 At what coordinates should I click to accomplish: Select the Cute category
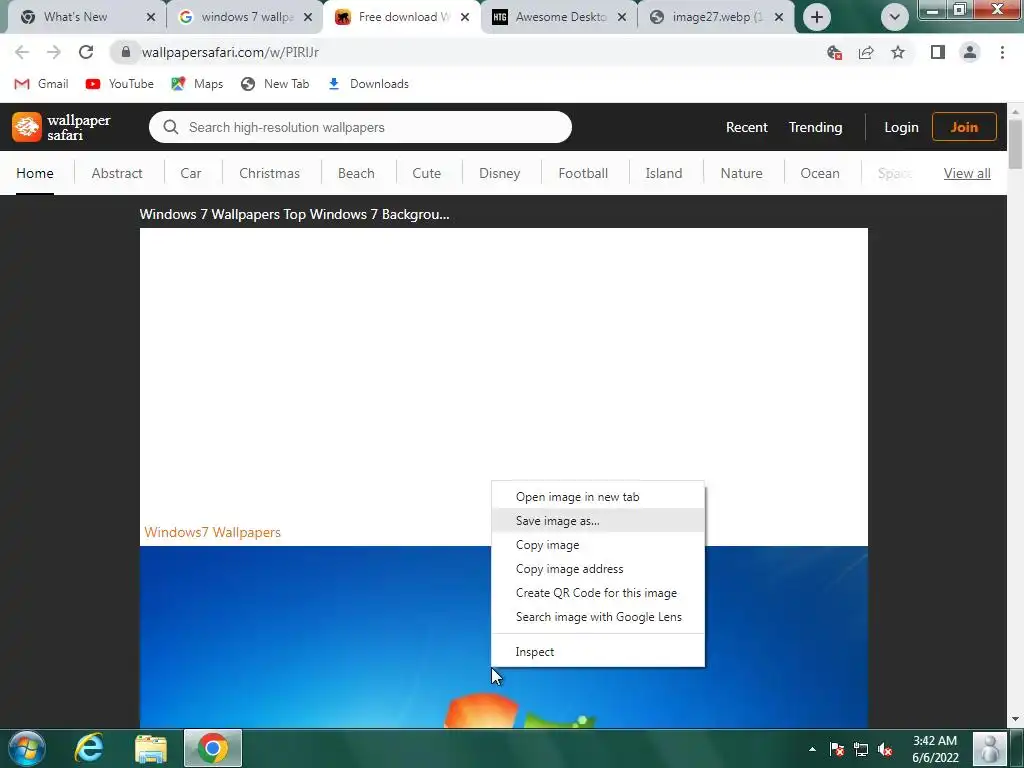pos(426,173)
